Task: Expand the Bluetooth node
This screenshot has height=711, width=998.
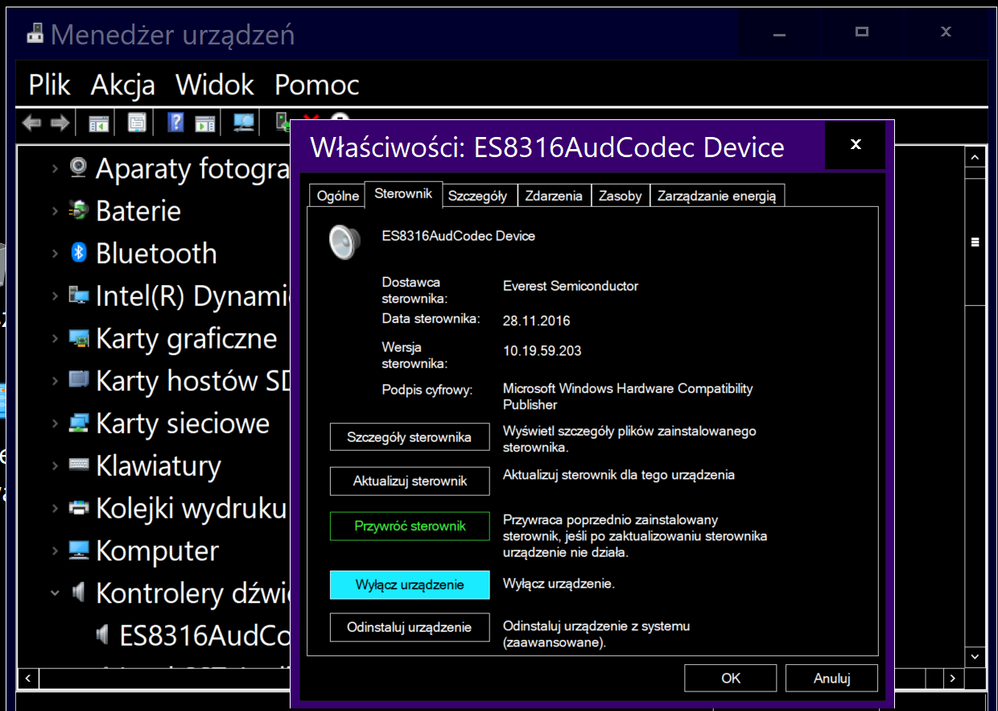Action: [x=55, y=253]
